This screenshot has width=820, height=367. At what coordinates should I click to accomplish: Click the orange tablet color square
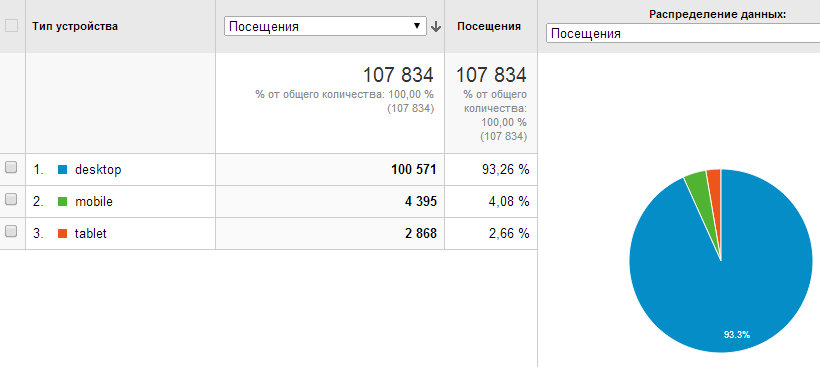[62, 234]
